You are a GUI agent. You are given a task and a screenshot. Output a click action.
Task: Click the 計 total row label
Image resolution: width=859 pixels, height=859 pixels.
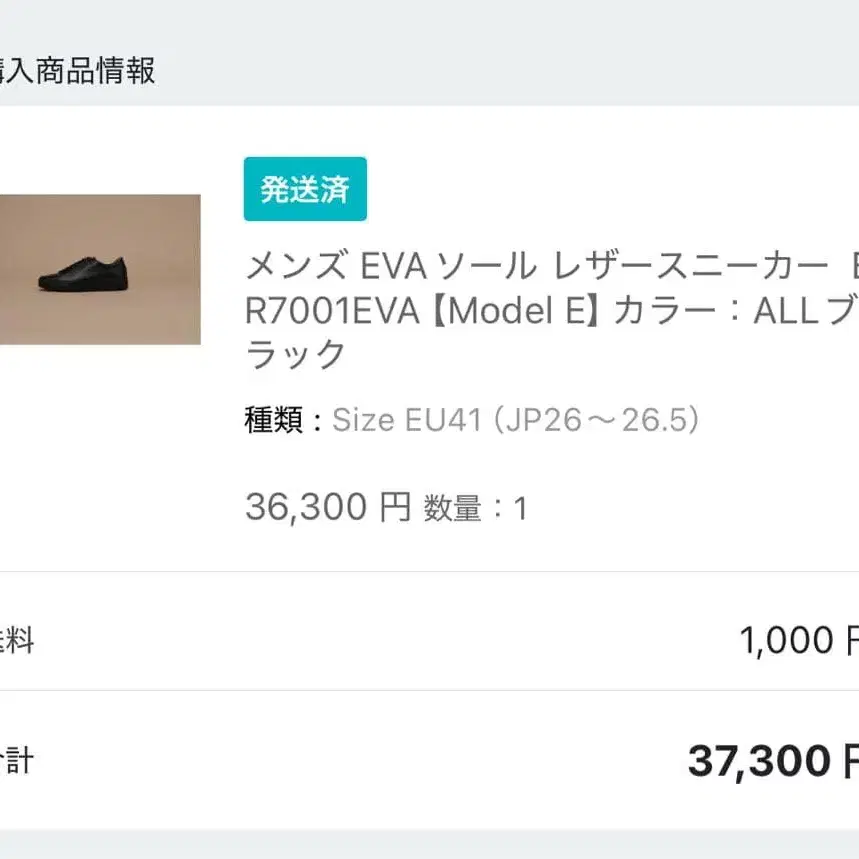(18, 762)
